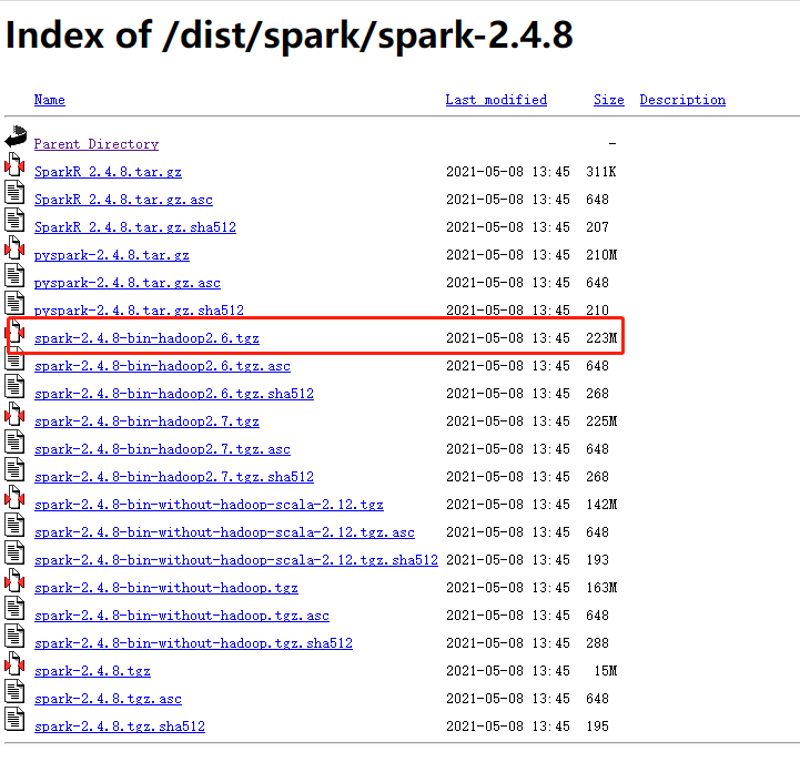800x772 pixels.
Task: Open spark-2.4.8.tgz.sha512 checksum link
Action: click(119, 726)
